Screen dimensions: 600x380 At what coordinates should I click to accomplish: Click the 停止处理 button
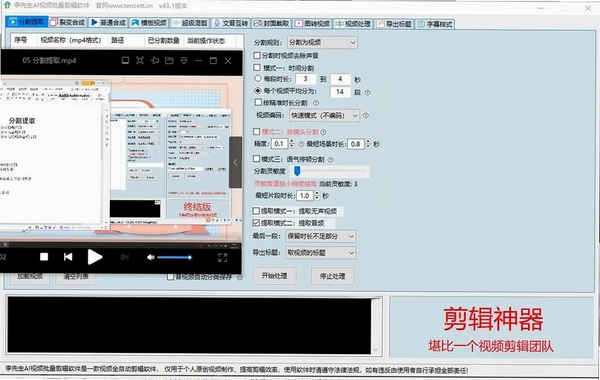(x=332, y=276)
